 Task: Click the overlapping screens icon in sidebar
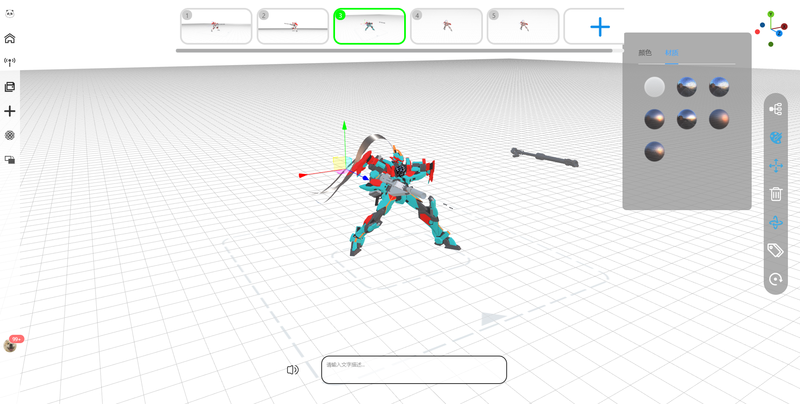(9, 160)
